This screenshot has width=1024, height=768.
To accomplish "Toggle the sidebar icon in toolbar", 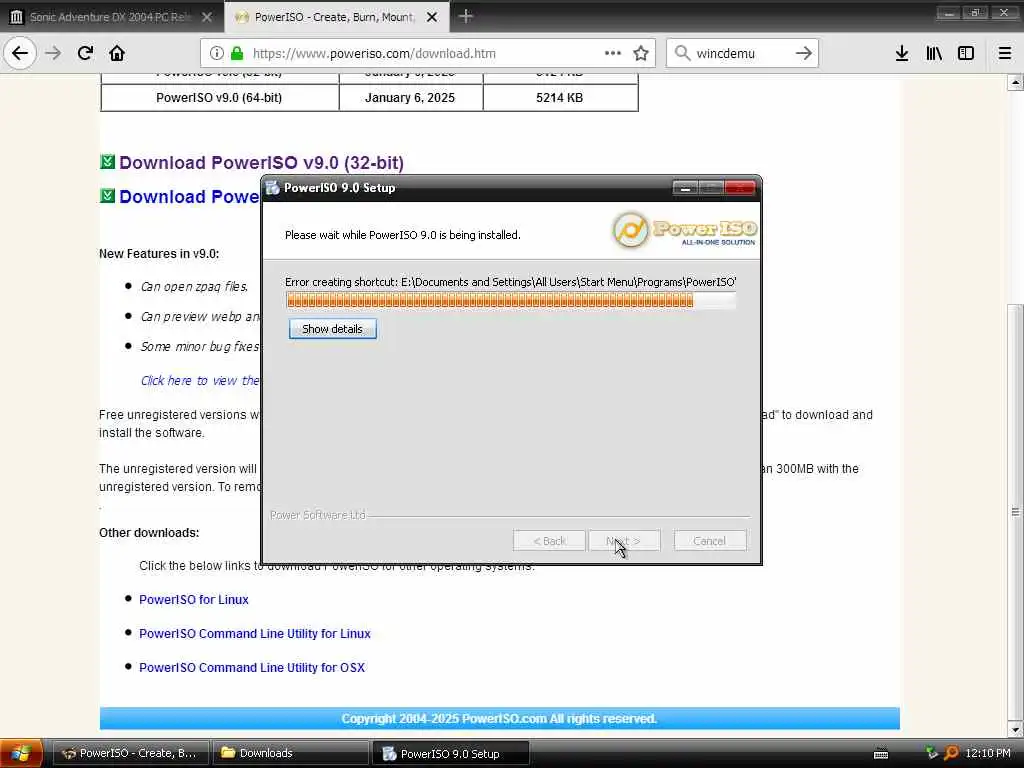I will (x=966, y=53).
